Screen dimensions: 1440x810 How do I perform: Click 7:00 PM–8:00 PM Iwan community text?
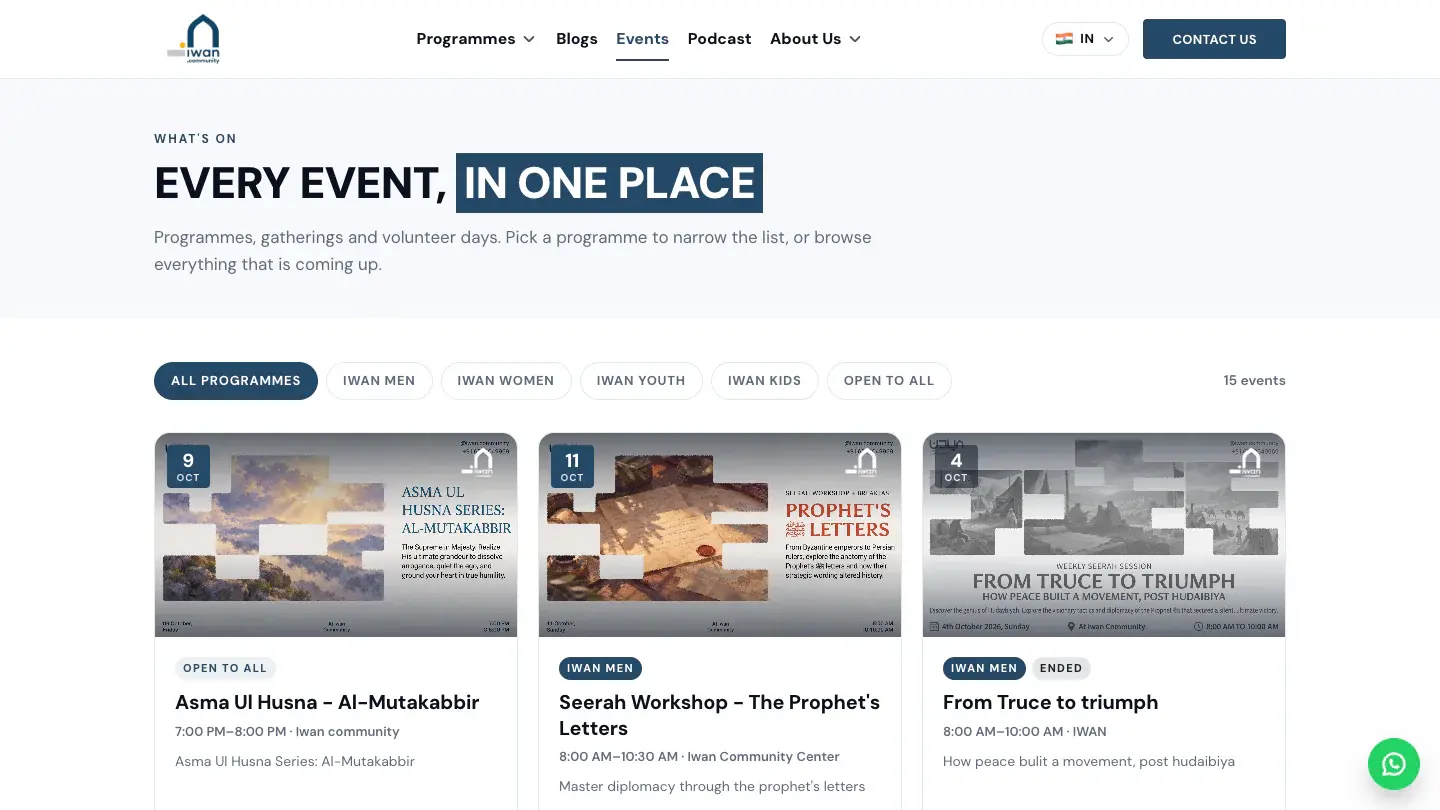(x=287, y=732)
